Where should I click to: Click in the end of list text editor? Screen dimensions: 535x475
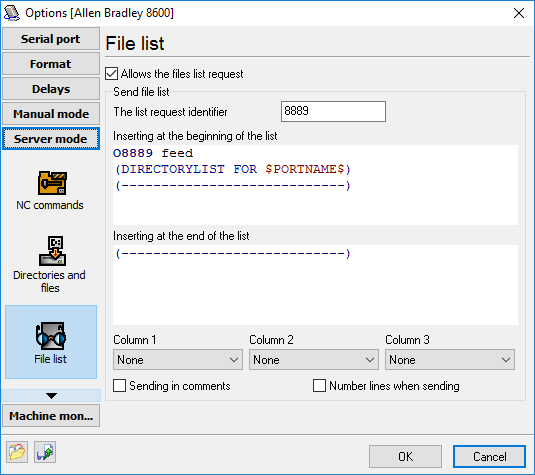coord(315,285)
